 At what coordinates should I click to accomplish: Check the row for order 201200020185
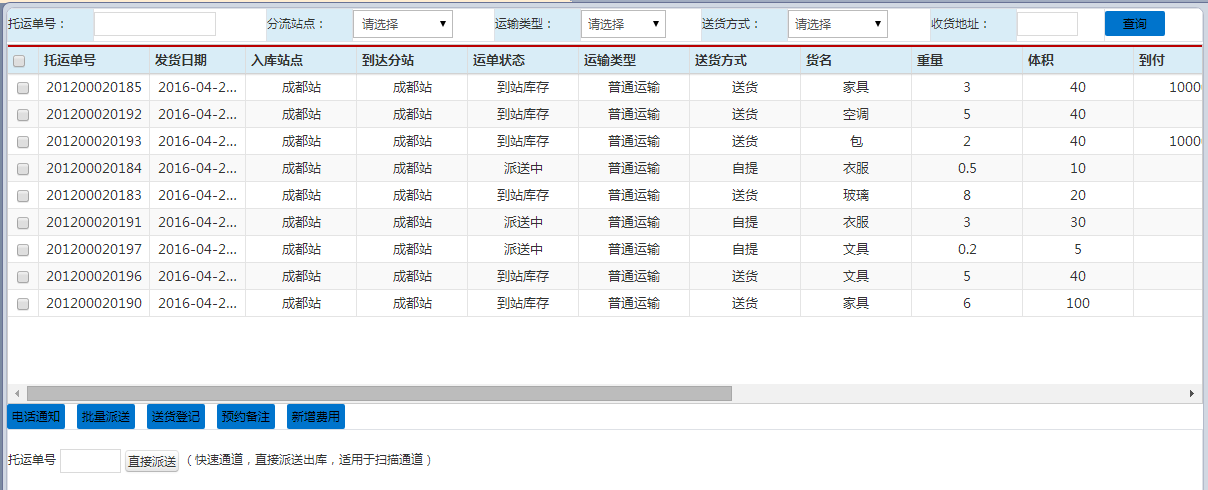coord(23,88)
